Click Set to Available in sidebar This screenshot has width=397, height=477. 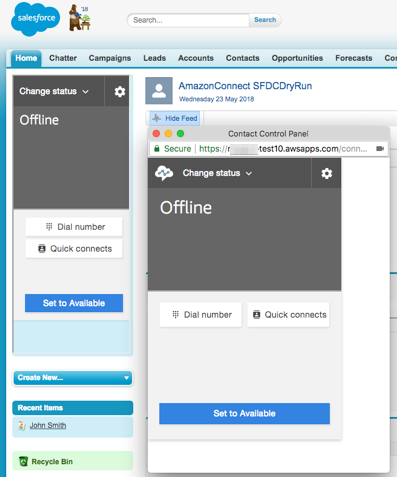[x=74, y=303]
